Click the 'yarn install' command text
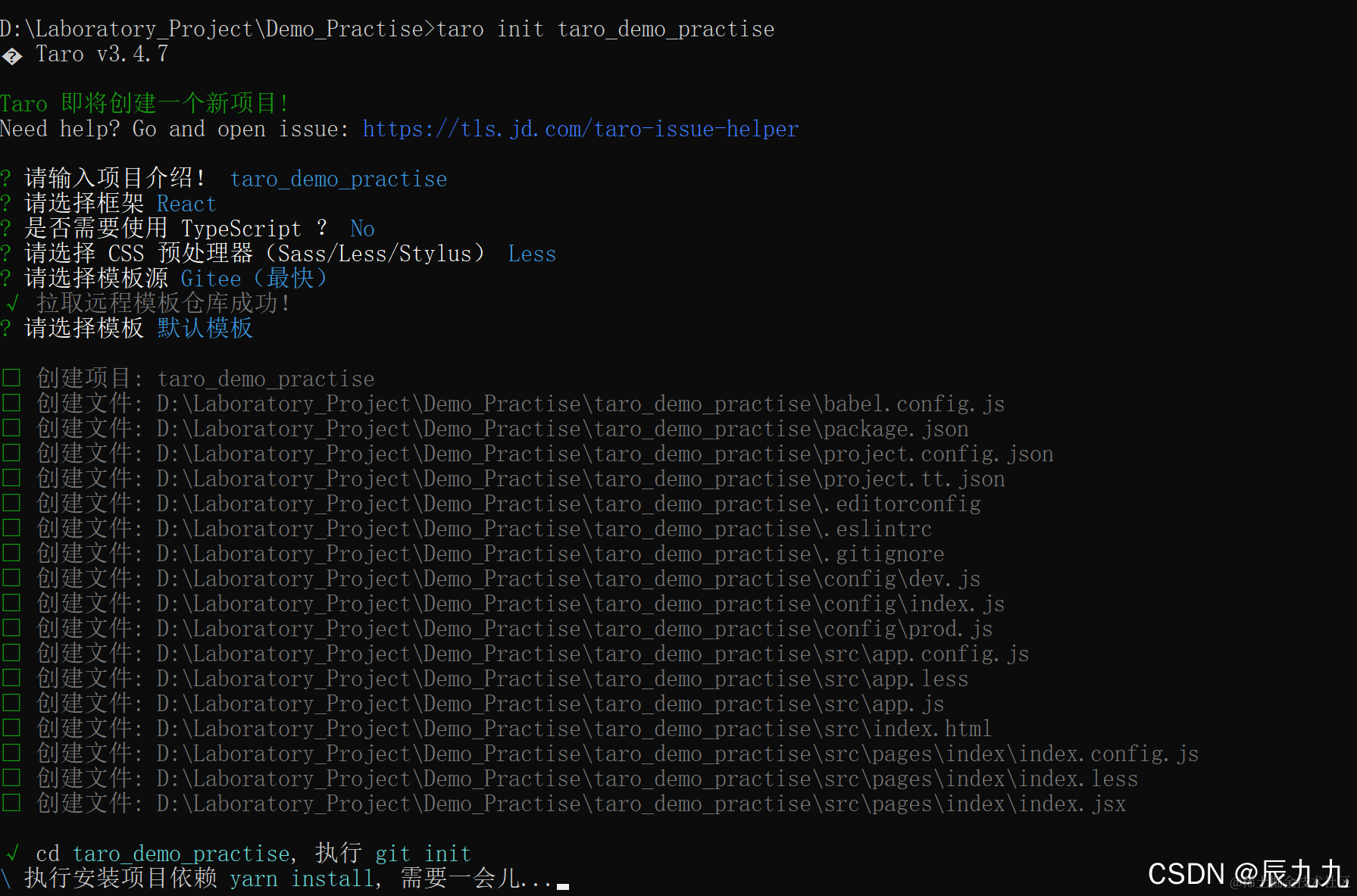 [302, 879]
